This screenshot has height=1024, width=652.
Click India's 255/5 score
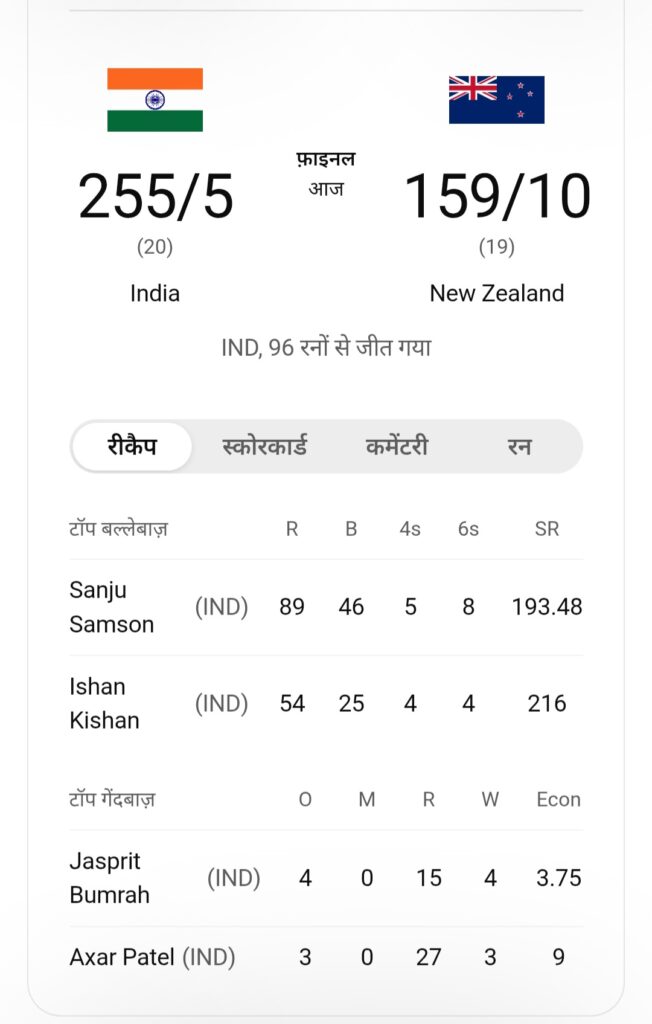(156, 197)
